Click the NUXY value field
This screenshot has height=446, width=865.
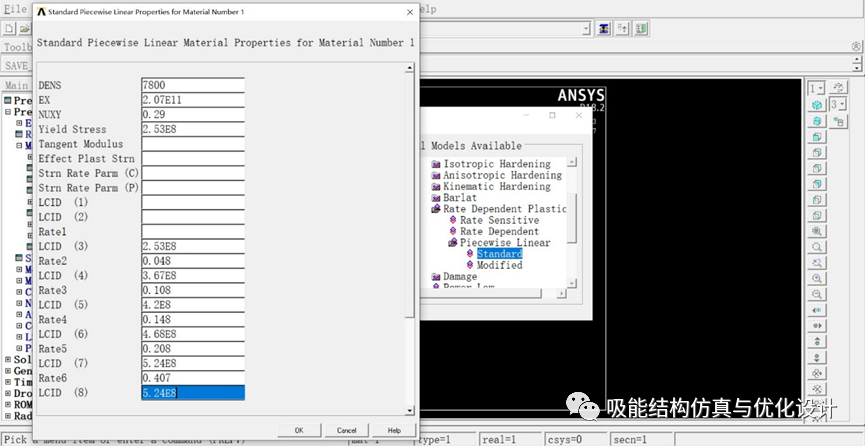coord(193,115)
